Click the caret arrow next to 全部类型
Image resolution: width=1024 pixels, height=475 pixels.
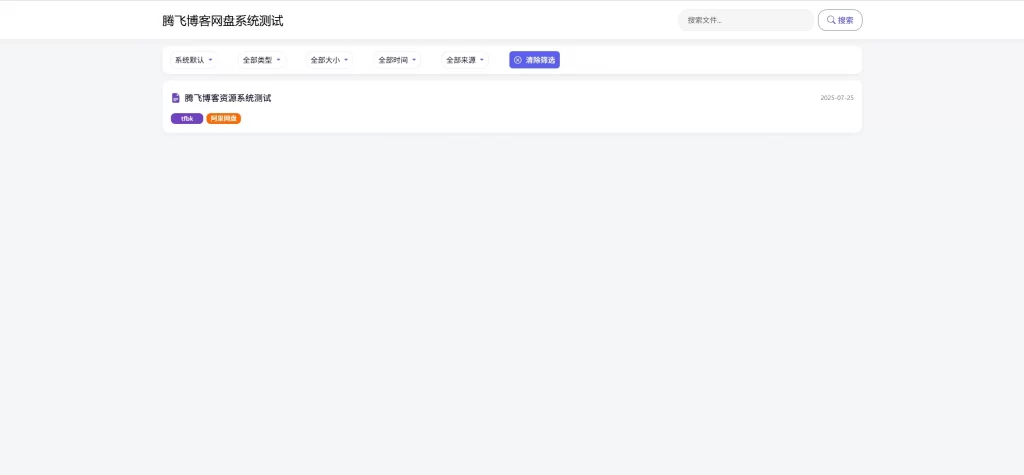[278, 60]
